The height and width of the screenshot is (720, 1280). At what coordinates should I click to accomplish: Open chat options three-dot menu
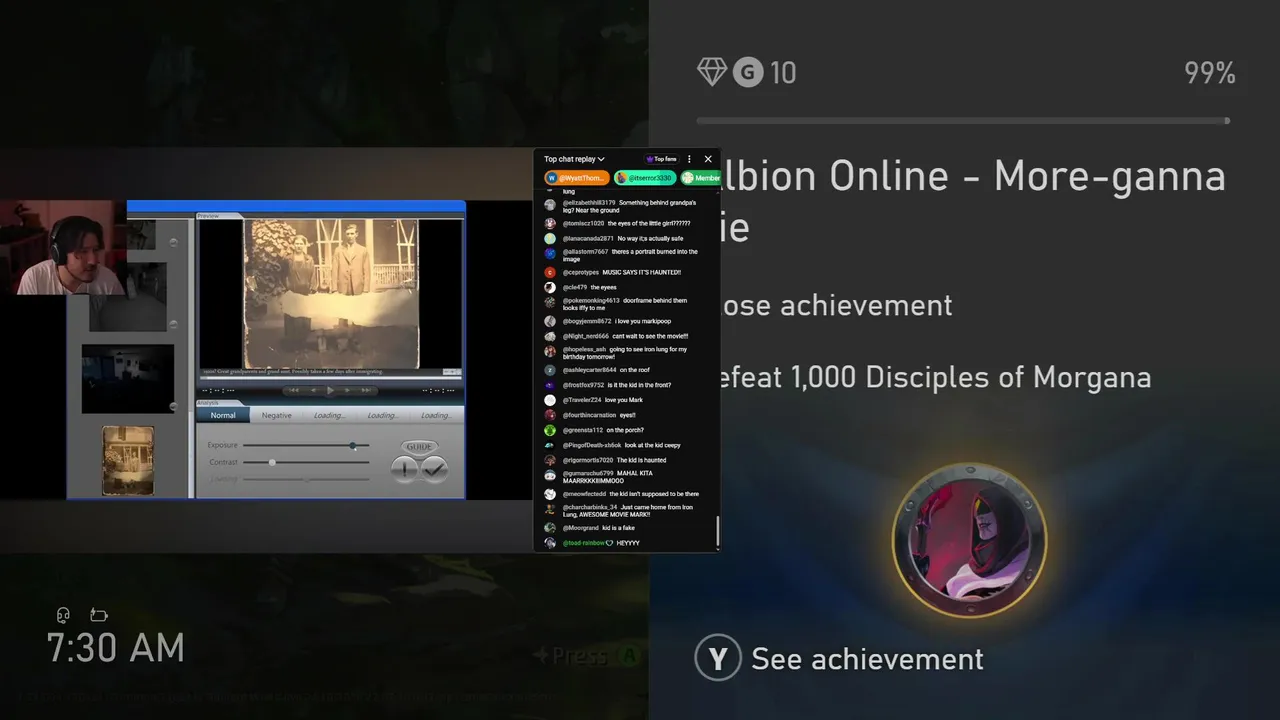(x=689, y=159)
